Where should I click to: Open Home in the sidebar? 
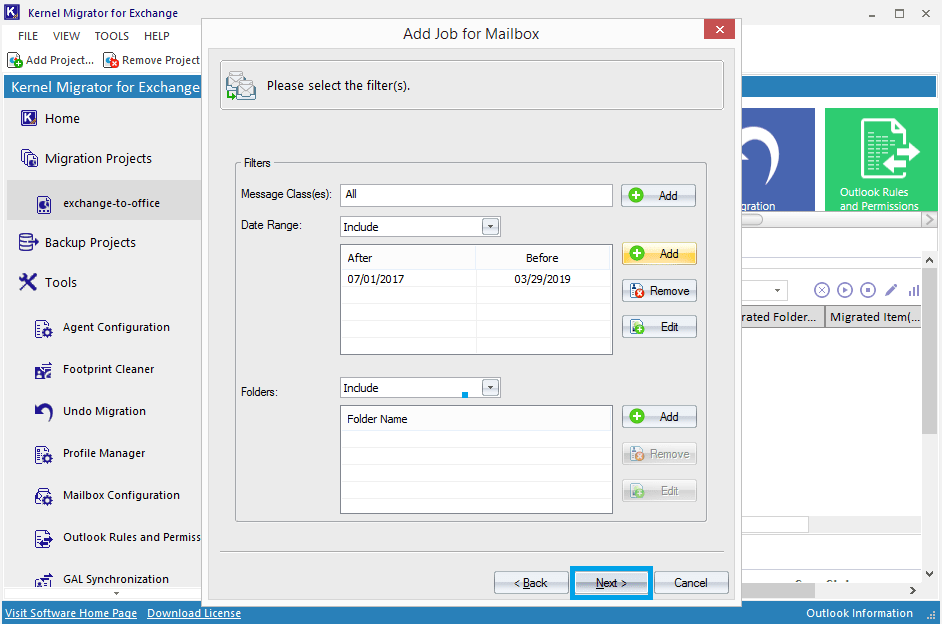coord(62,118)
